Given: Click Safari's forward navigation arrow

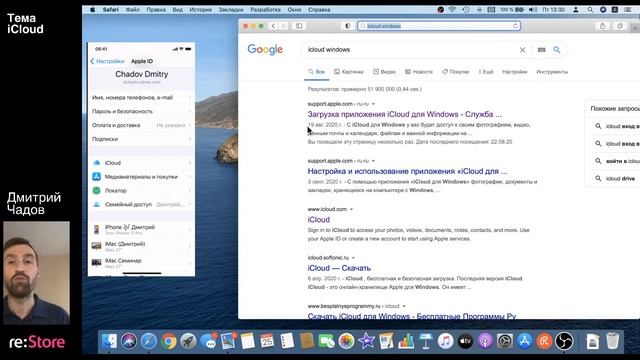Looking at the screenshot, I should 283,26.
